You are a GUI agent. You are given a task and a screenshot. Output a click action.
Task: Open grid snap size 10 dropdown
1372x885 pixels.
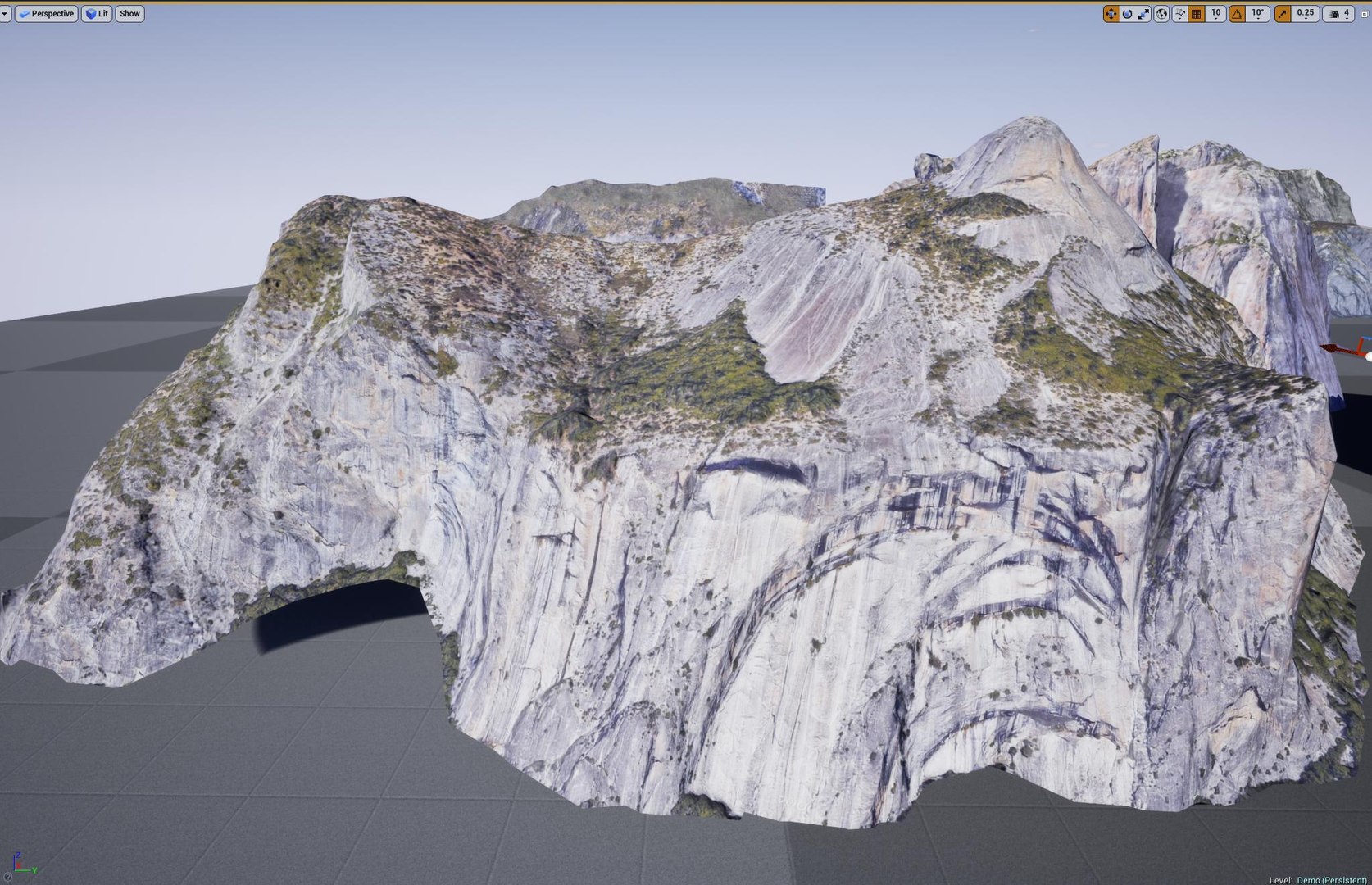[x=1215, y=14]
